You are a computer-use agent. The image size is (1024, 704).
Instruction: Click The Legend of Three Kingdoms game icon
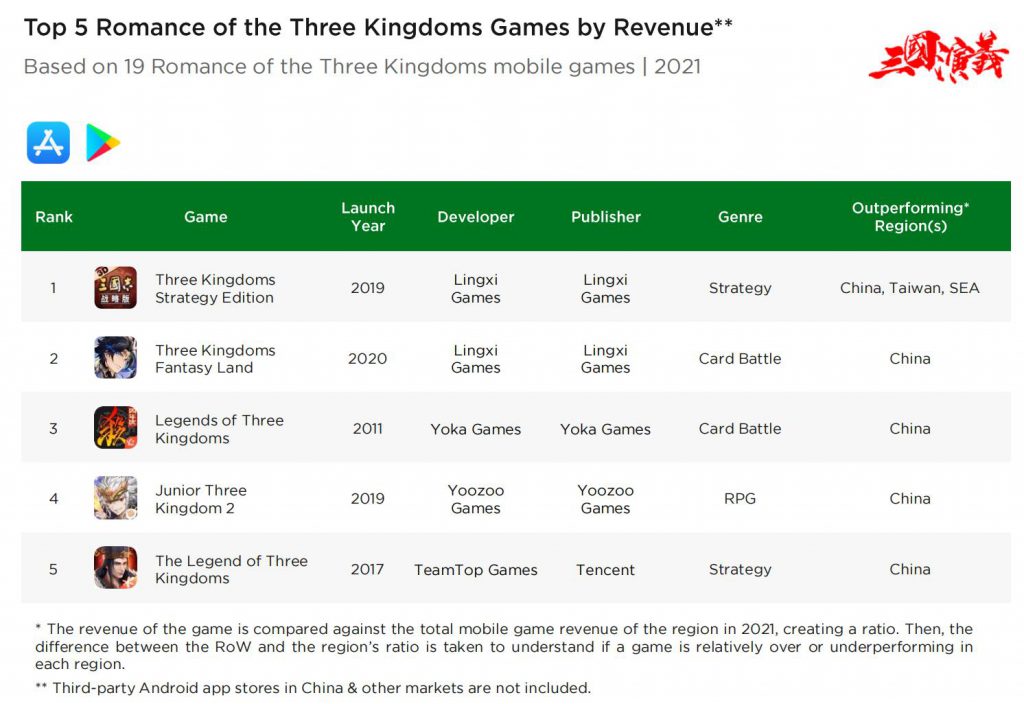coord(115,568)
